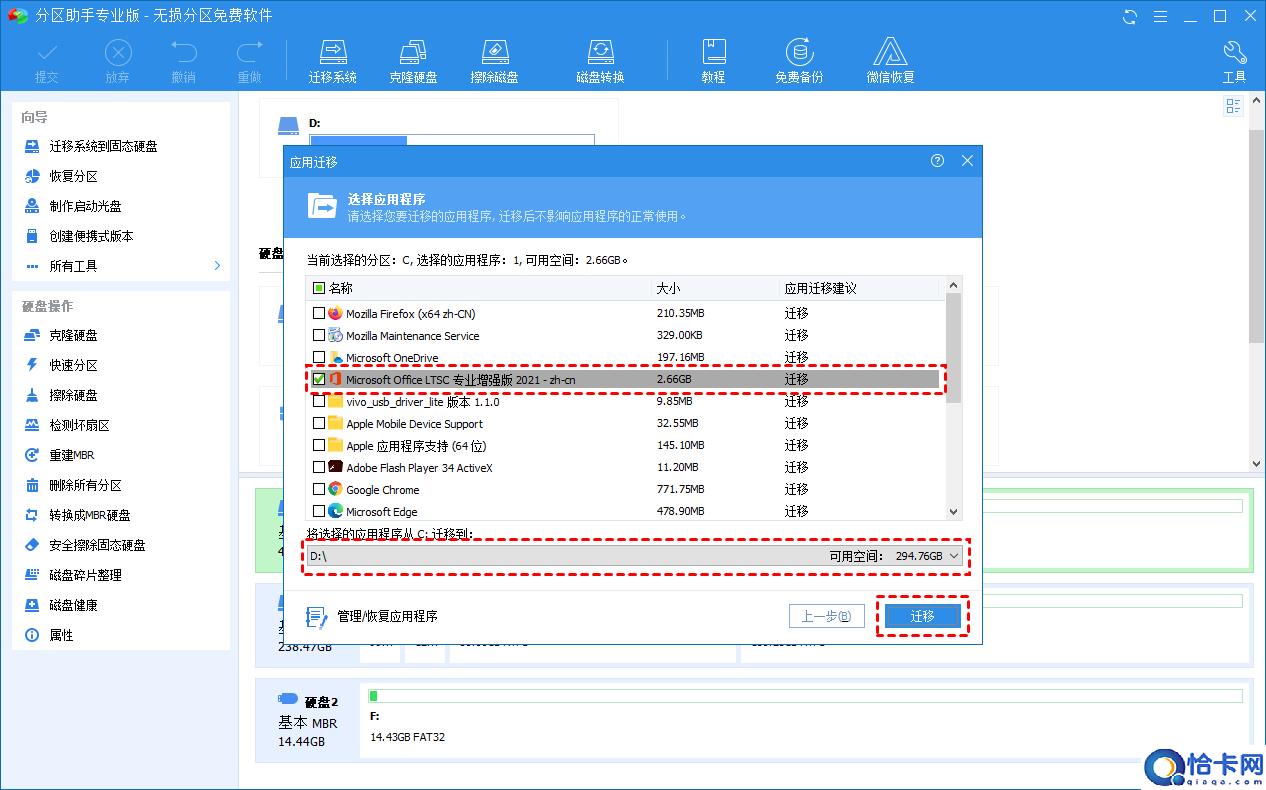Select the F: 14.43GB FAT32 partition

click(x=806, y=720)
